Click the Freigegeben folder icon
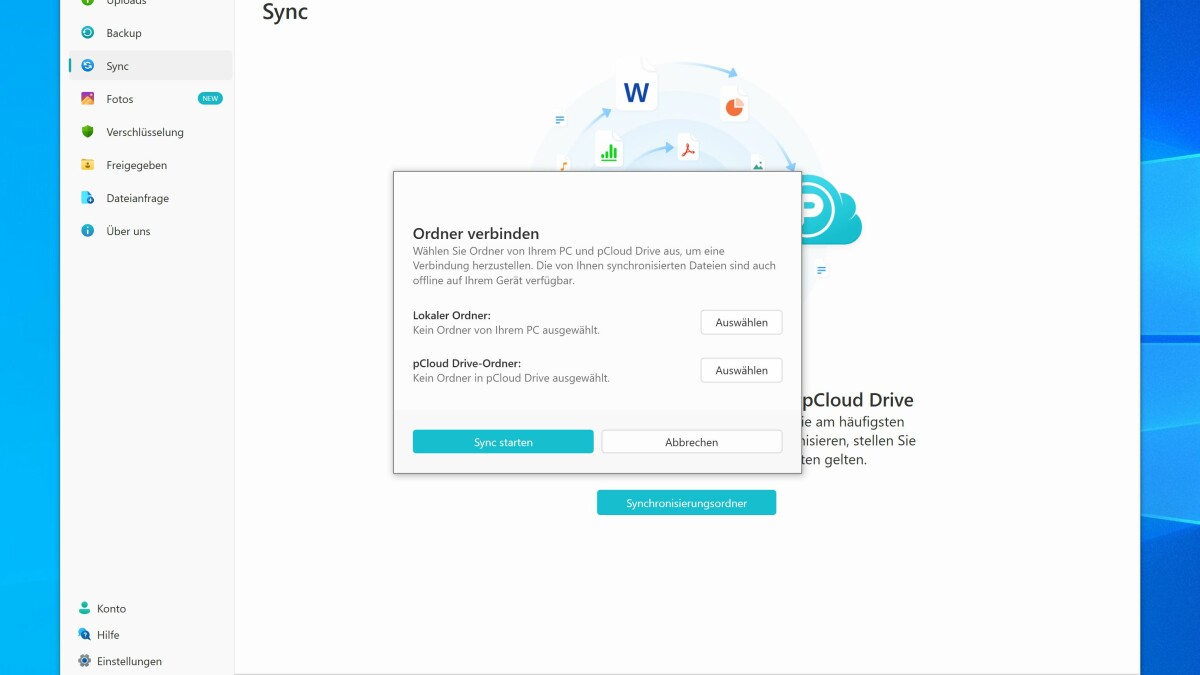 pos(87,165)
